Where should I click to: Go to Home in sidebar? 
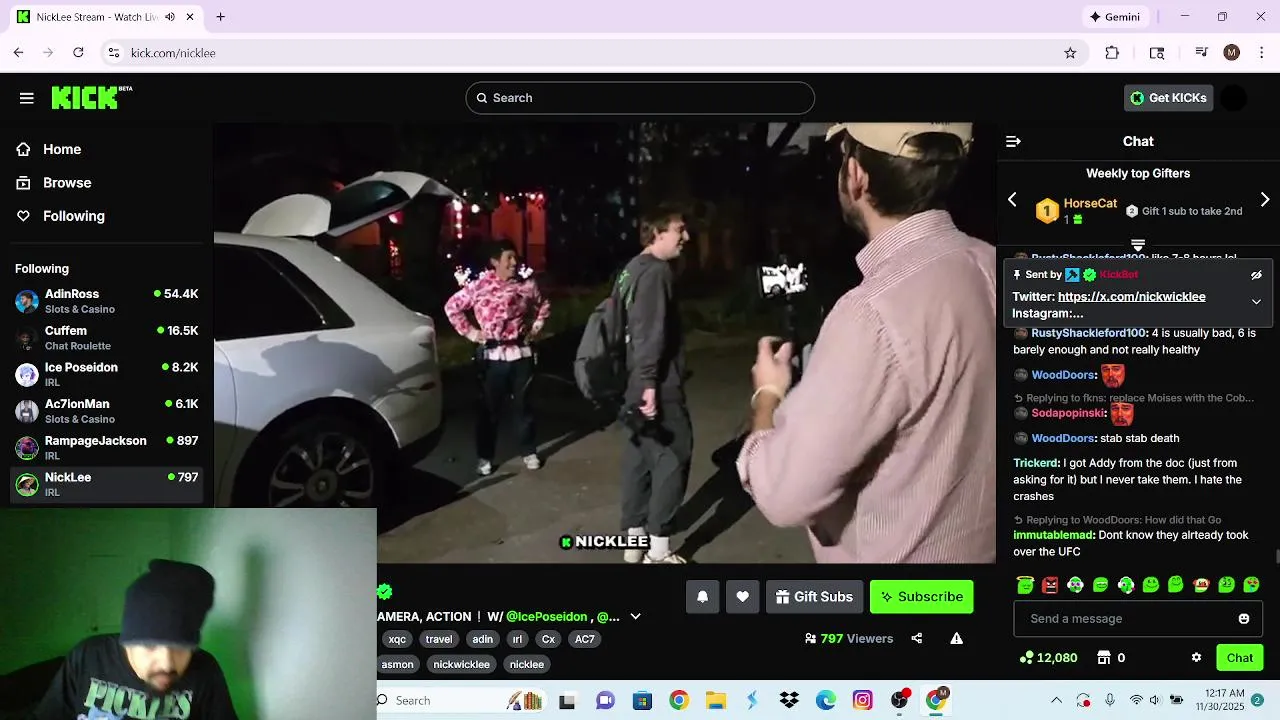tap(62, 149)
